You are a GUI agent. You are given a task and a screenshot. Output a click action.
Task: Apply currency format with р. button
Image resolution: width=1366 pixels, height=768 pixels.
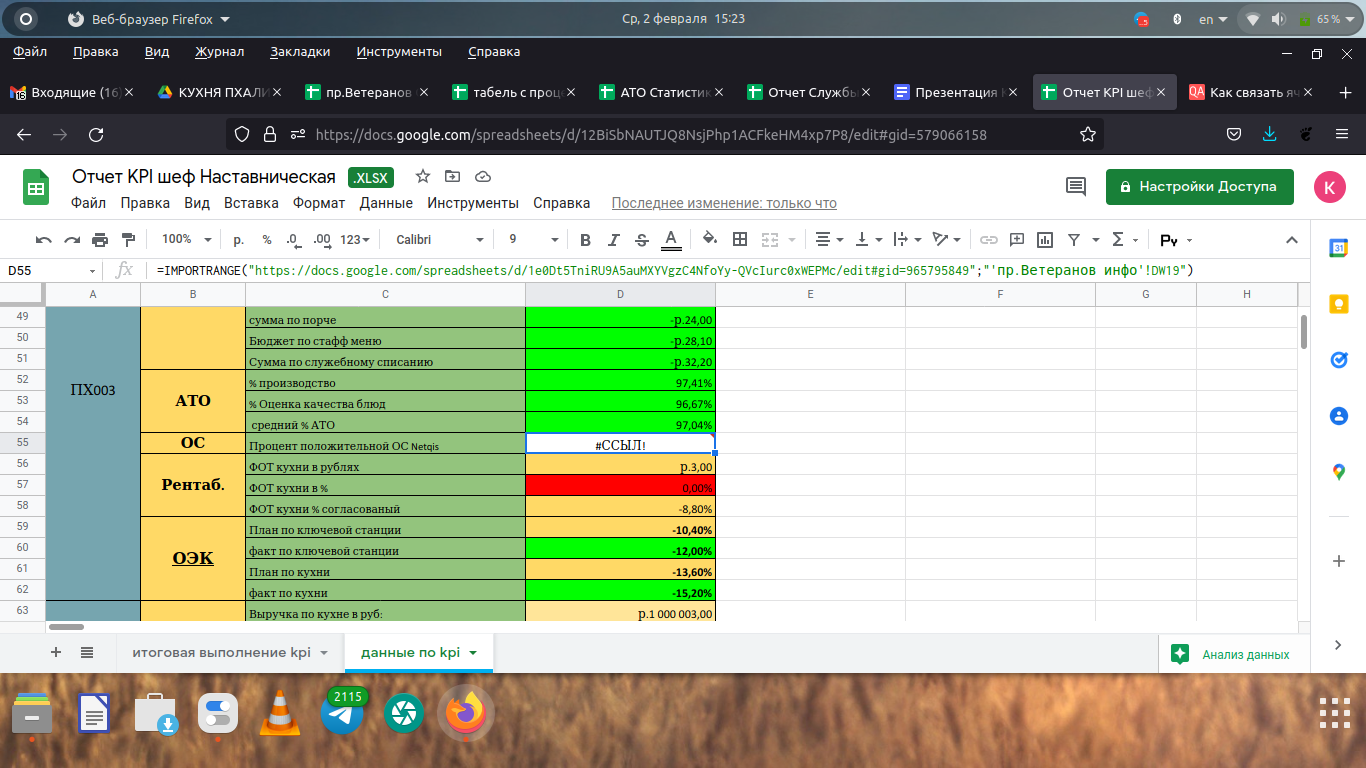point(238,240)
